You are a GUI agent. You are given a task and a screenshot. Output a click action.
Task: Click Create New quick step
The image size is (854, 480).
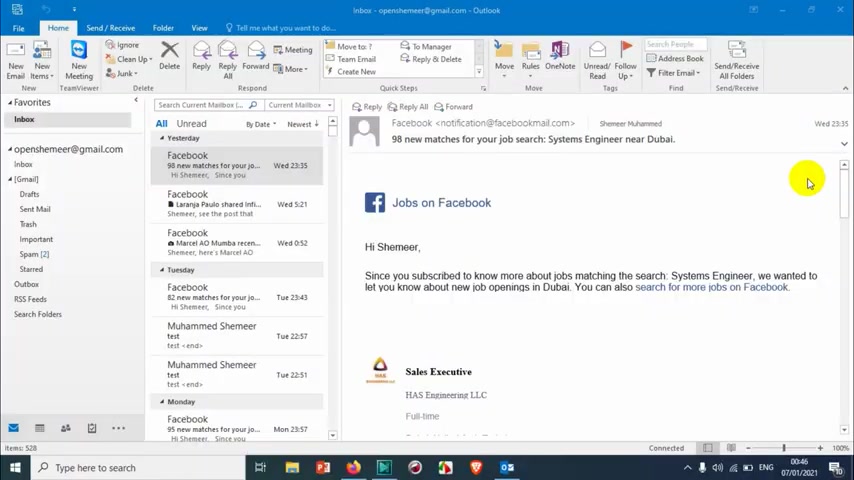click(351, 71)
